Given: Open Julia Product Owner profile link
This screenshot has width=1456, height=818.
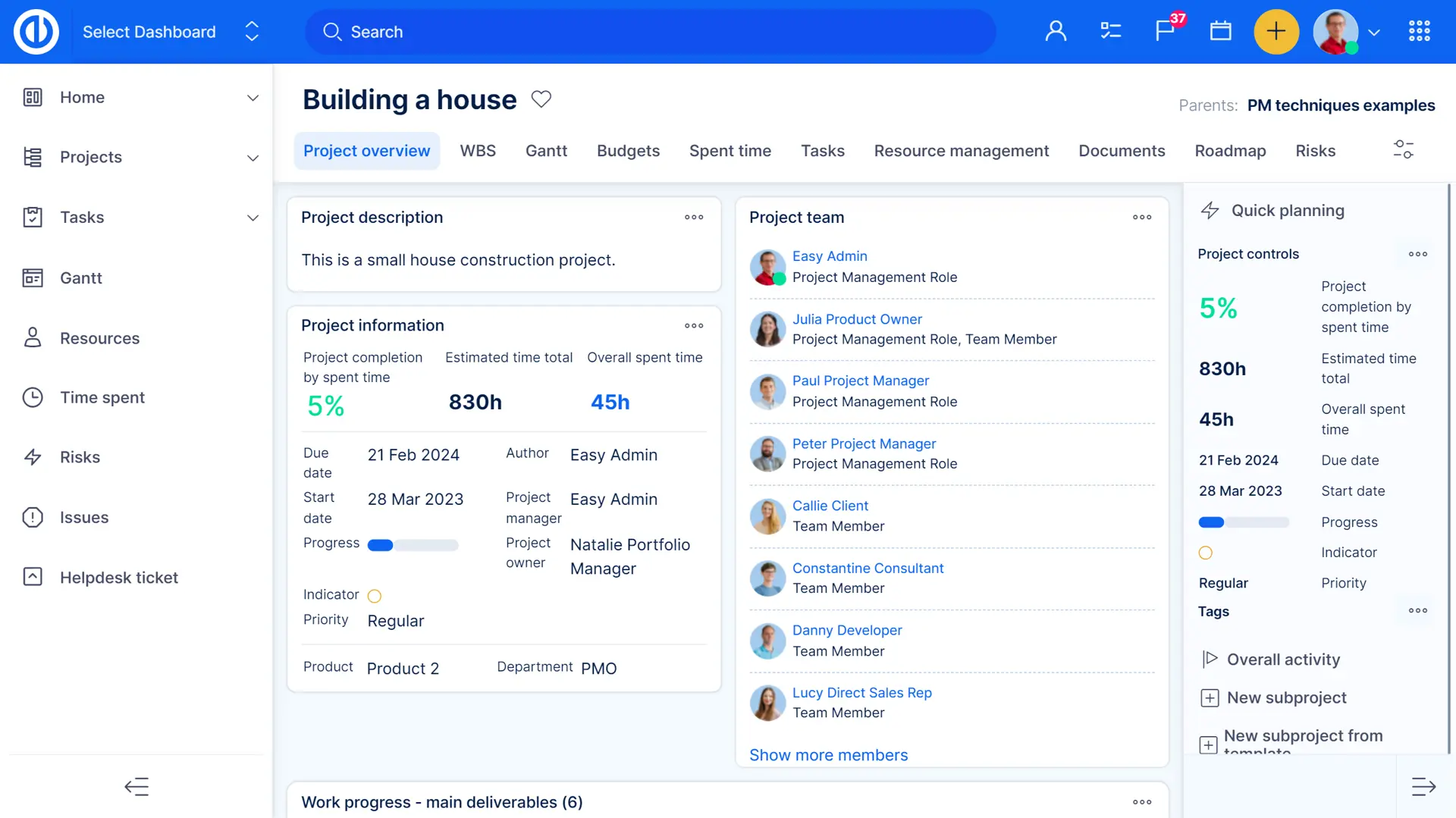Looking at the screenshot, I should coord(857,319).
